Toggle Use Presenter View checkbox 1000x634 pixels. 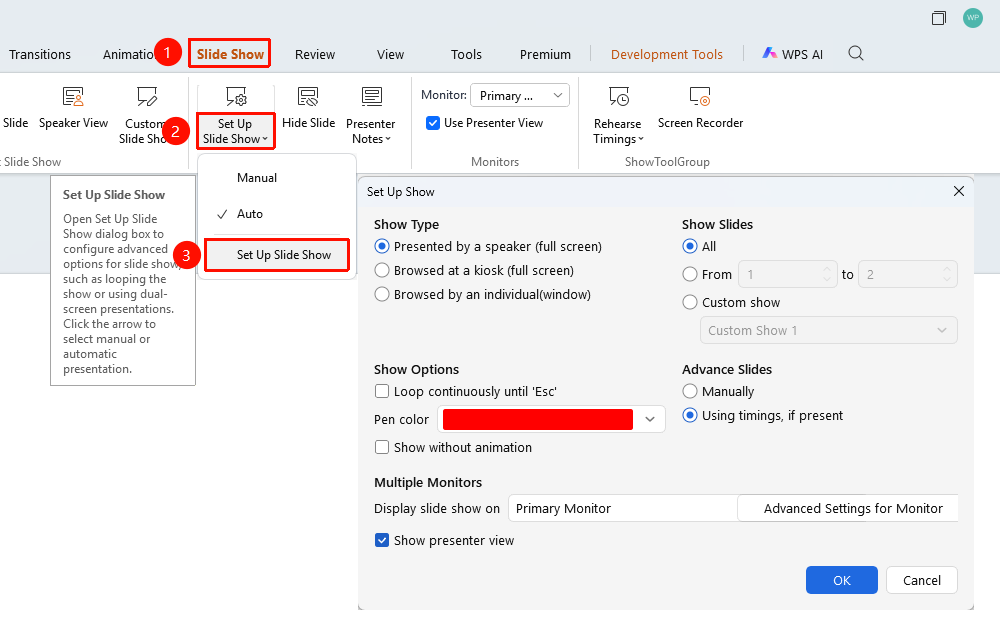click(433, 123)
